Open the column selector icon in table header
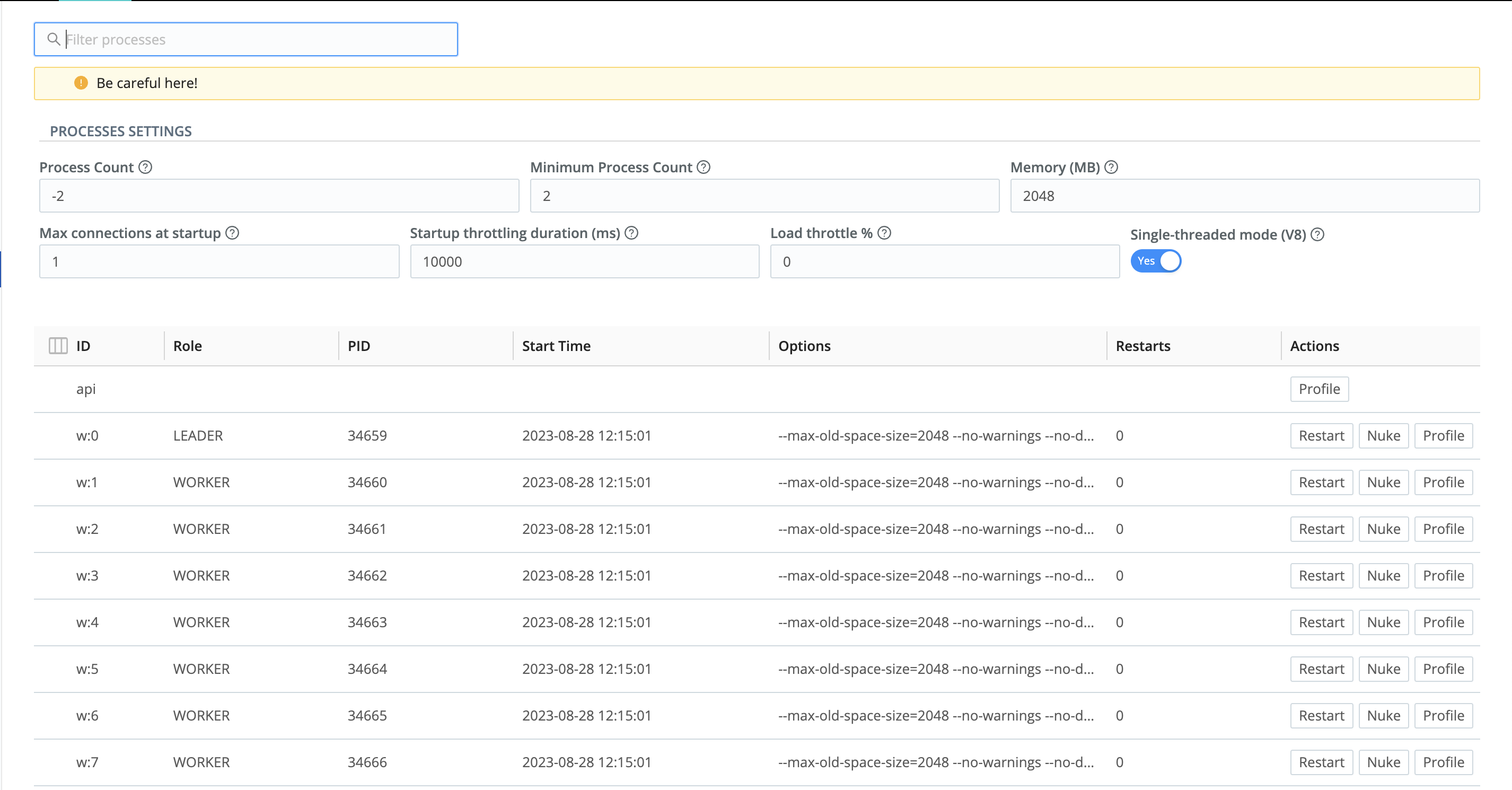 [x=59, y=346]
